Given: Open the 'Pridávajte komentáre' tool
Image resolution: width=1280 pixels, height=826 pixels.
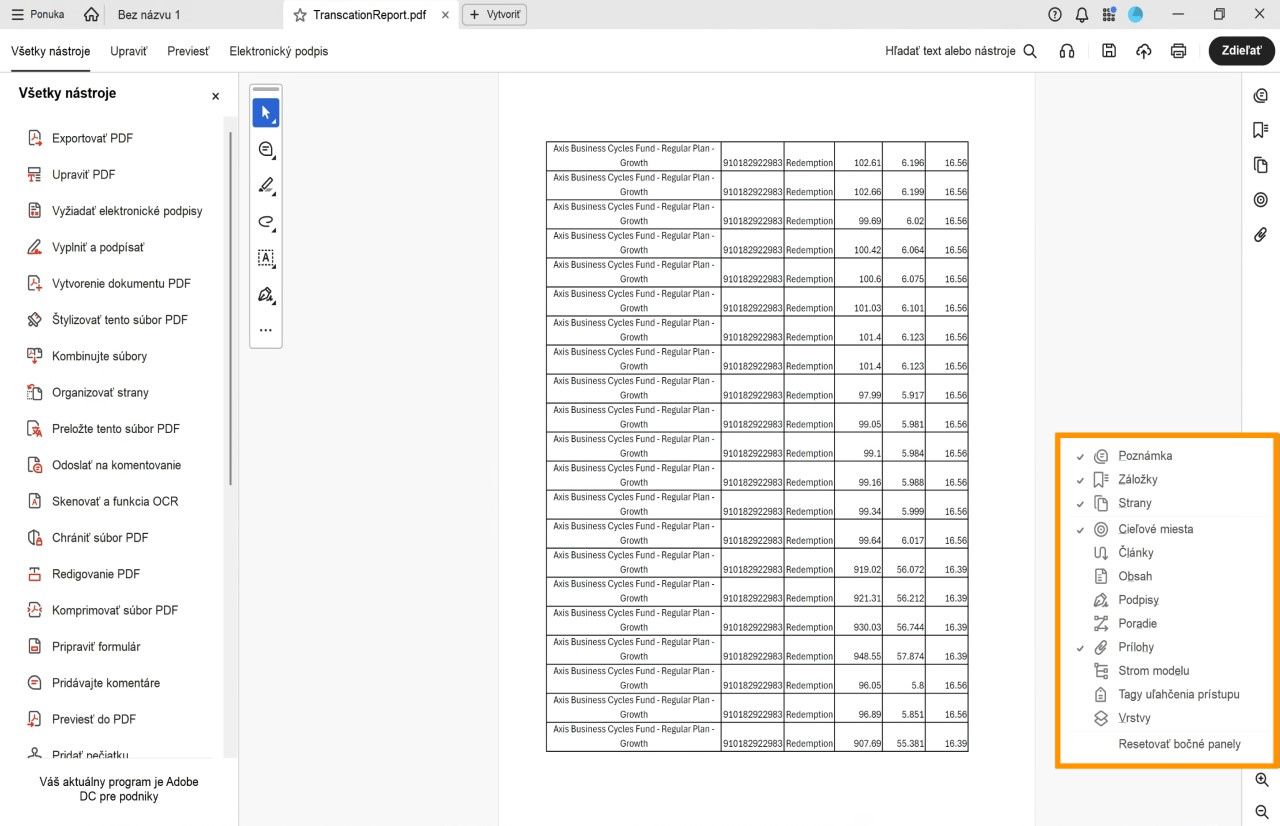Looking at the screenshot, I should pyautogui.click(x=94, y=683).
